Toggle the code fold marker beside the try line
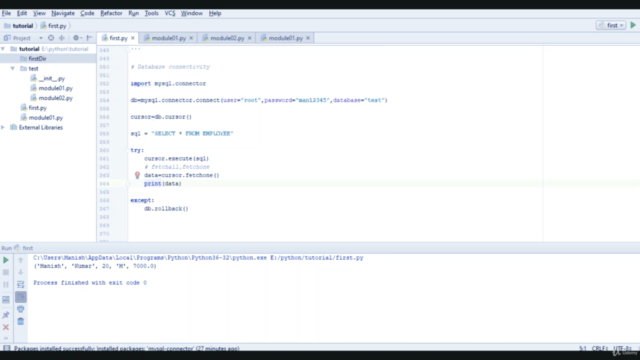This screenshot has height=360, width=640. (127, 150)
